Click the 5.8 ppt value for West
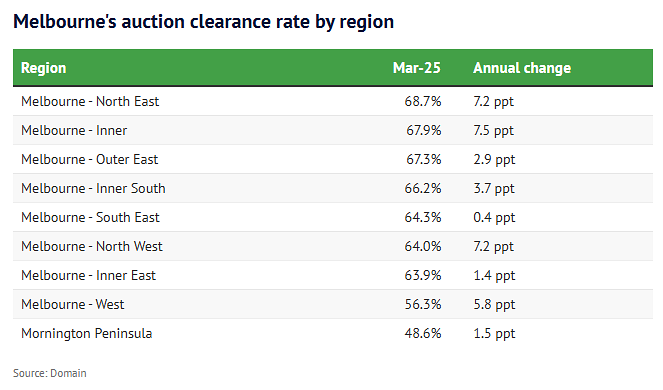The image size is (663, 390). 494,305
